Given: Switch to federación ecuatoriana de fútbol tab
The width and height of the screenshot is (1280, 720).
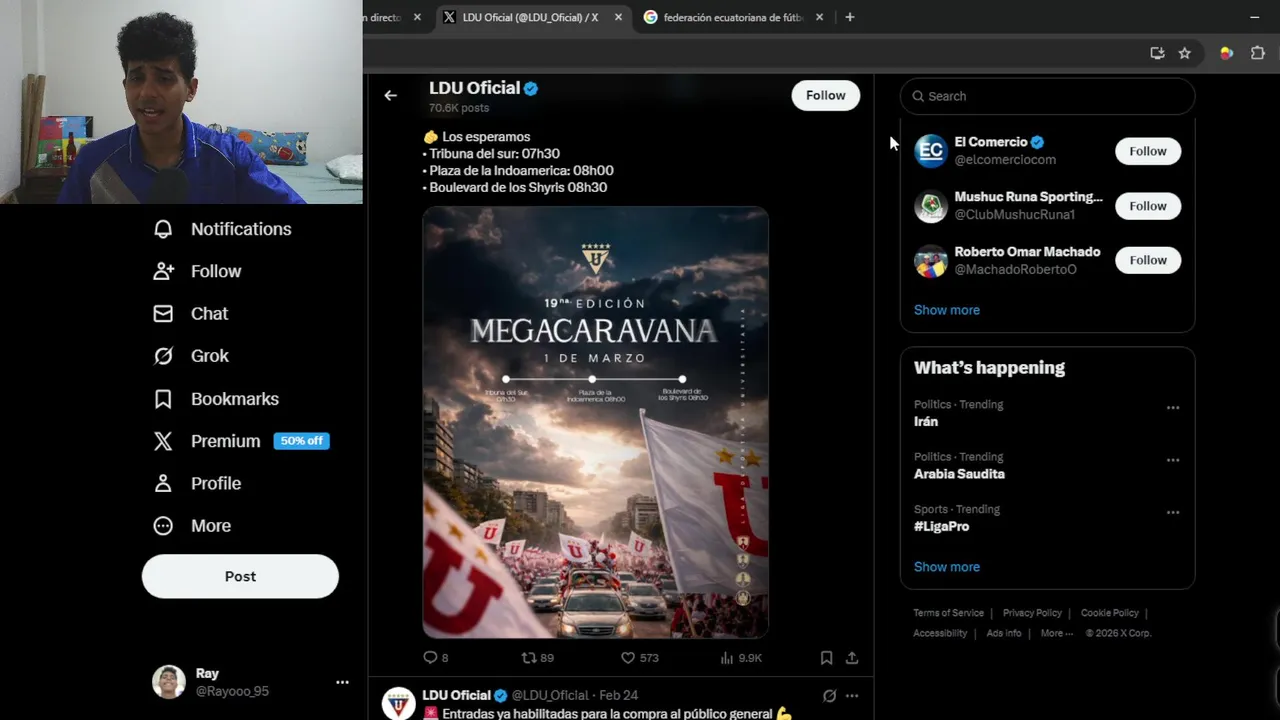Looking at the screenshot, I should pyautogui.click(x=733, y=17).
